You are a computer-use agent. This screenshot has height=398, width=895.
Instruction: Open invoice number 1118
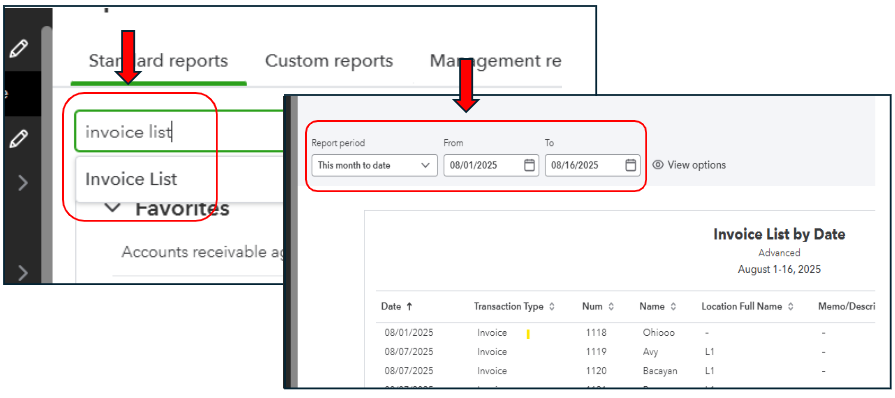[596, 332]
